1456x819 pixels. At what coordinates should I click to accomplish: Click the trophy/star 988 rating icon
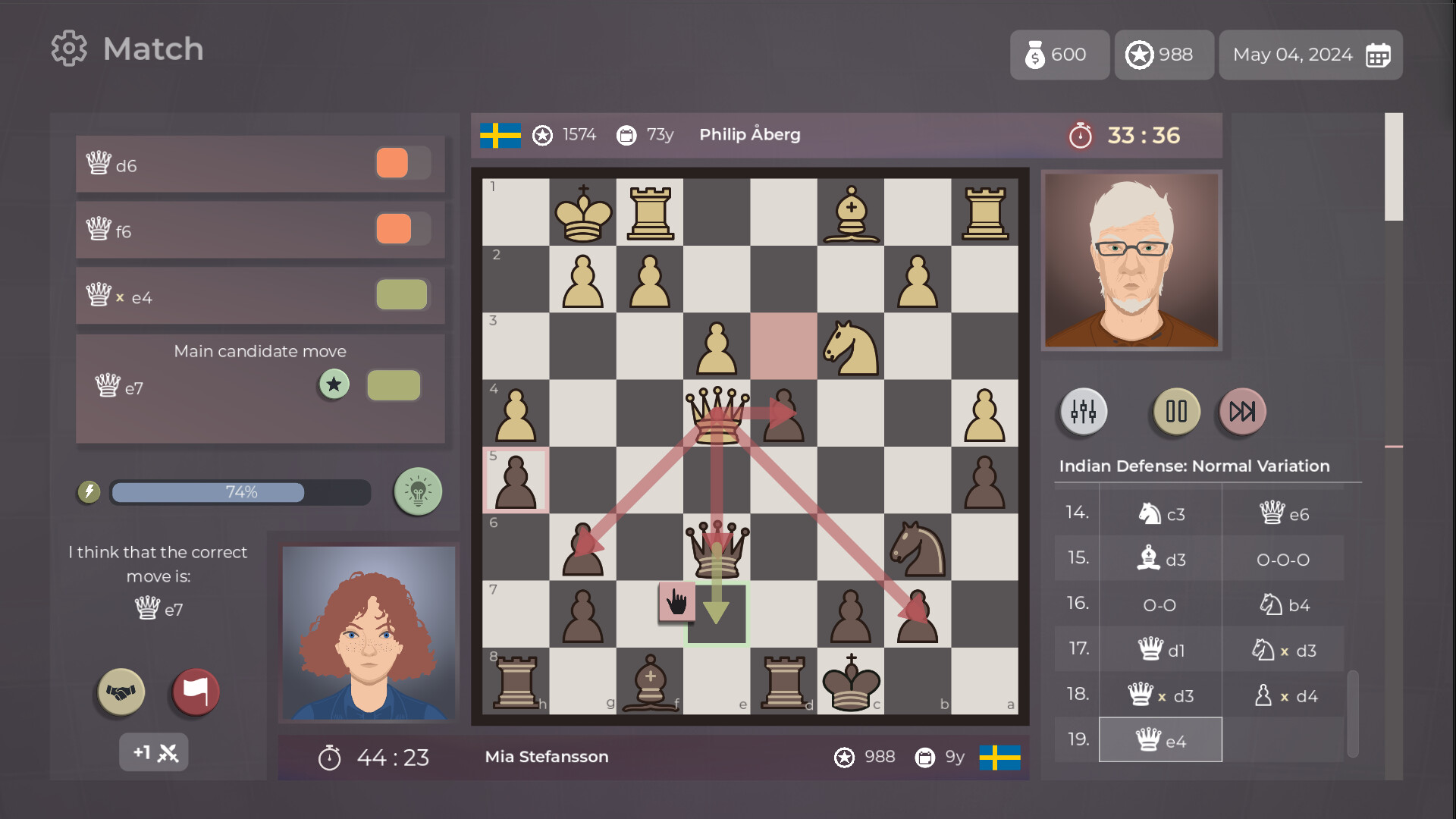click(x=1141, y=54)
